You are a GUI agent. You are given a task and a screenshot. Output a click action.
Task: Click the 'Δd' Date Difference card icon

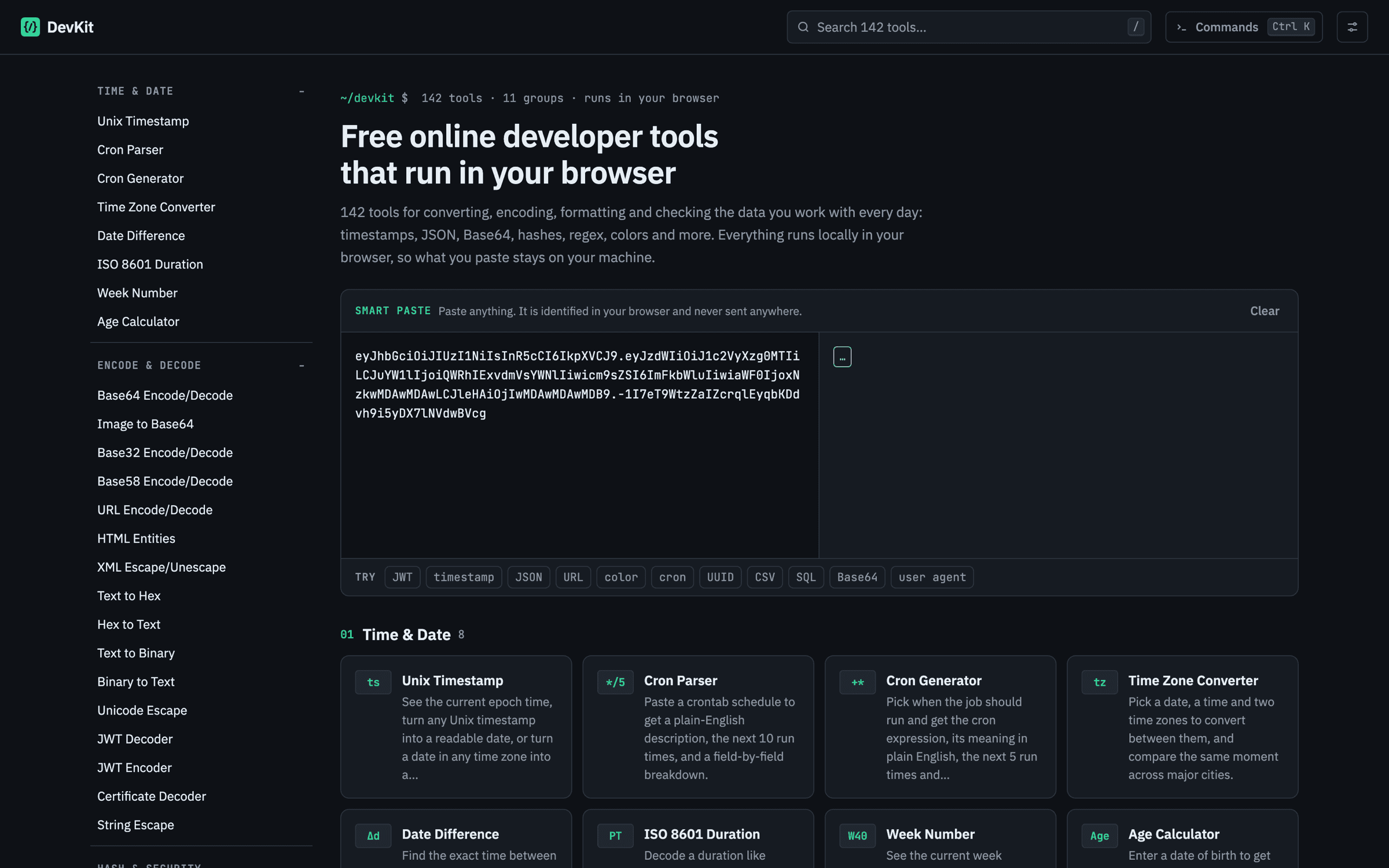[373, 836]
